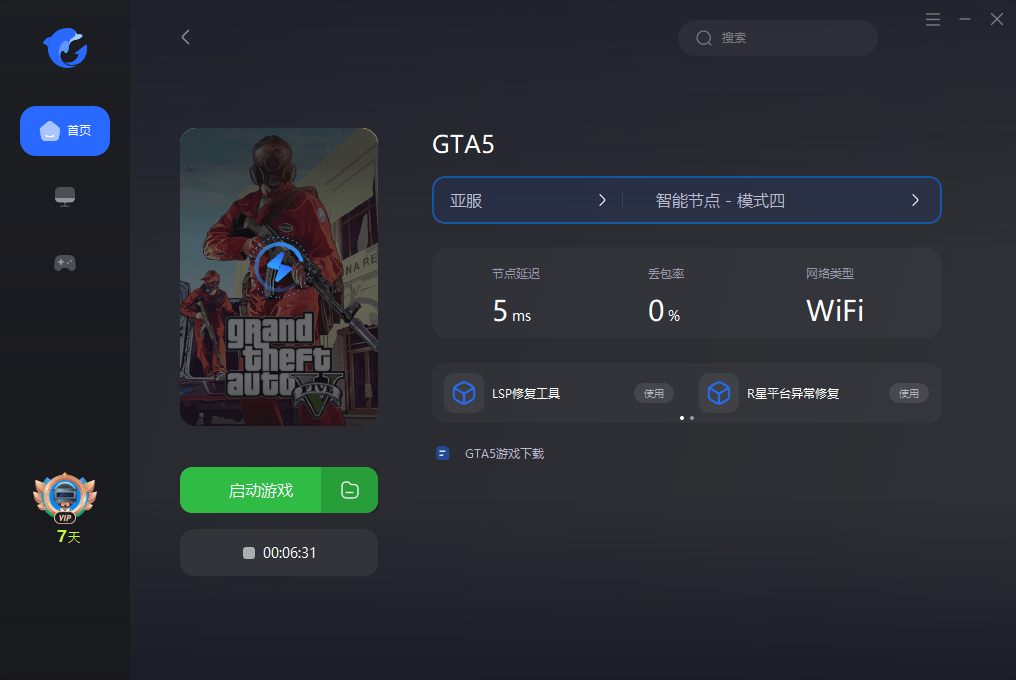Click 使用 button for R星平台异常修复
This screenshot has width=1016, height=680.
908,393
